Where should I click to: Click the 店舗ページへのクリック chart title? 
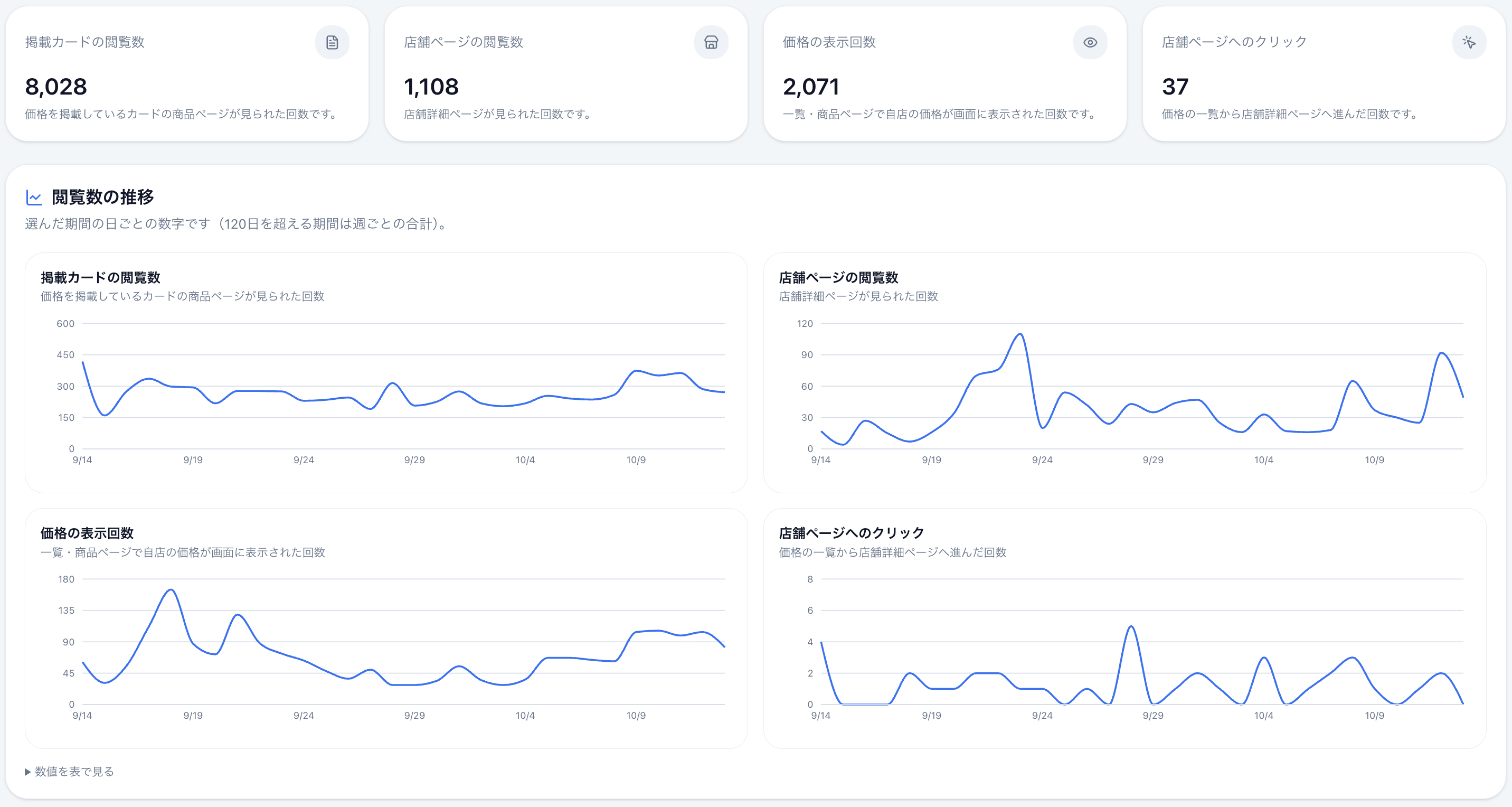(x=851, y=533)
